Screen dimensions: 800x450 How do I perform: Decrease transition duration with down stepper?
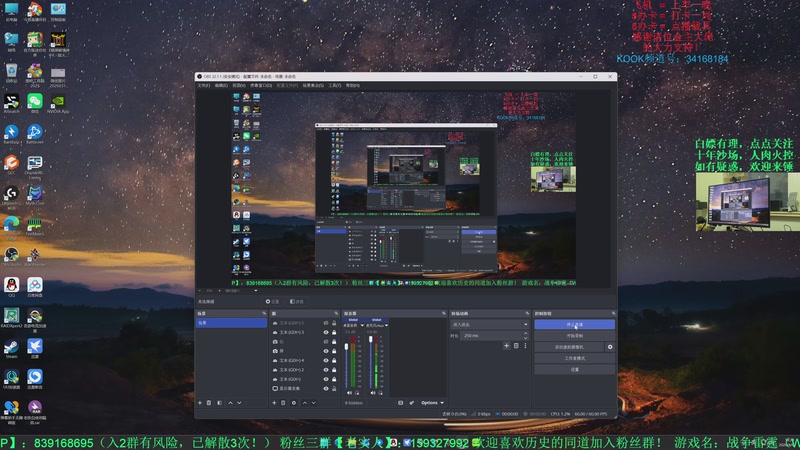coord(526,338)
